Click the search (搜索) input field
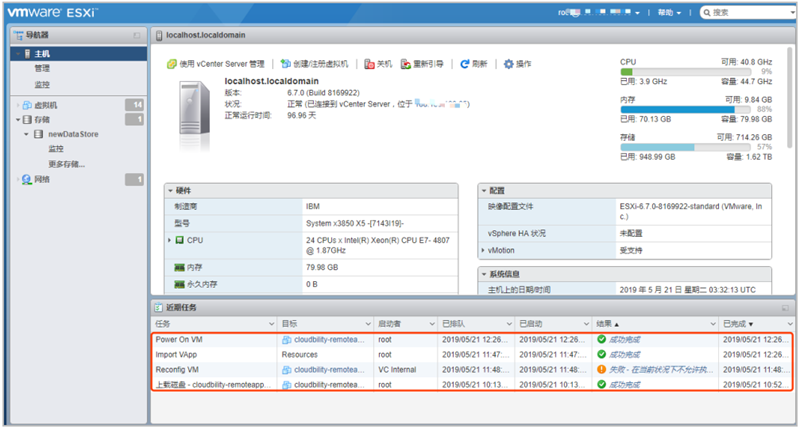 tap(750, 13)
